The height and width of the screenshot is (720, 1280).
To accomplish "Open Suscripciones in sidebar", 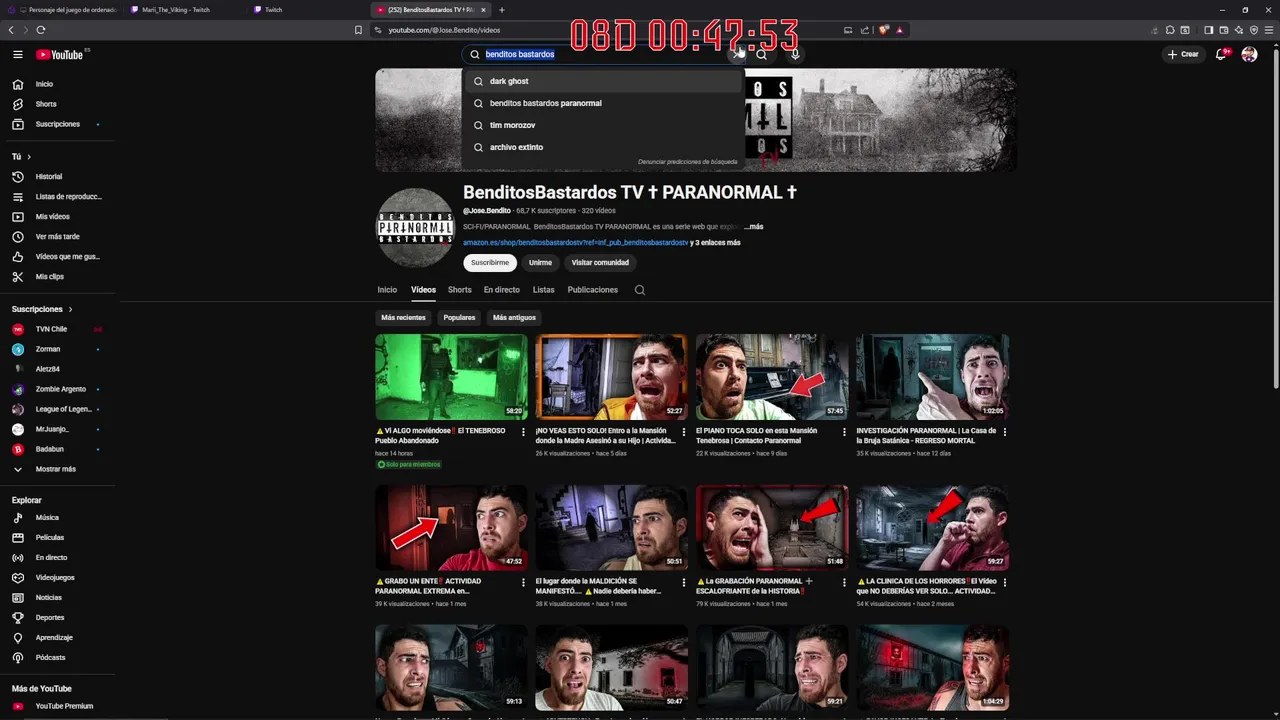I will tap(57, 124).
